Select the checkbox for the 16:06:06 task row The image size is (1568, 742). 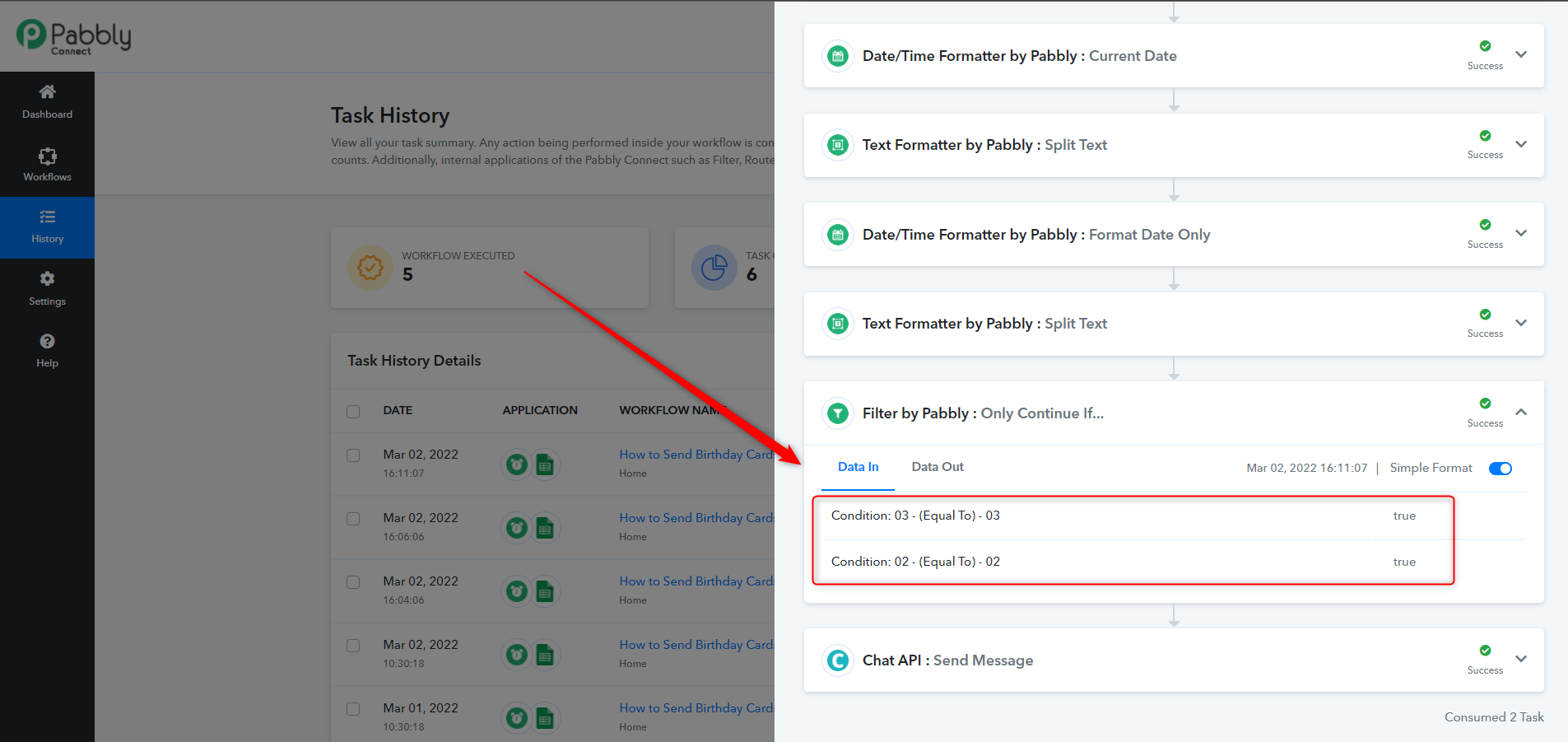click(353, 519)
